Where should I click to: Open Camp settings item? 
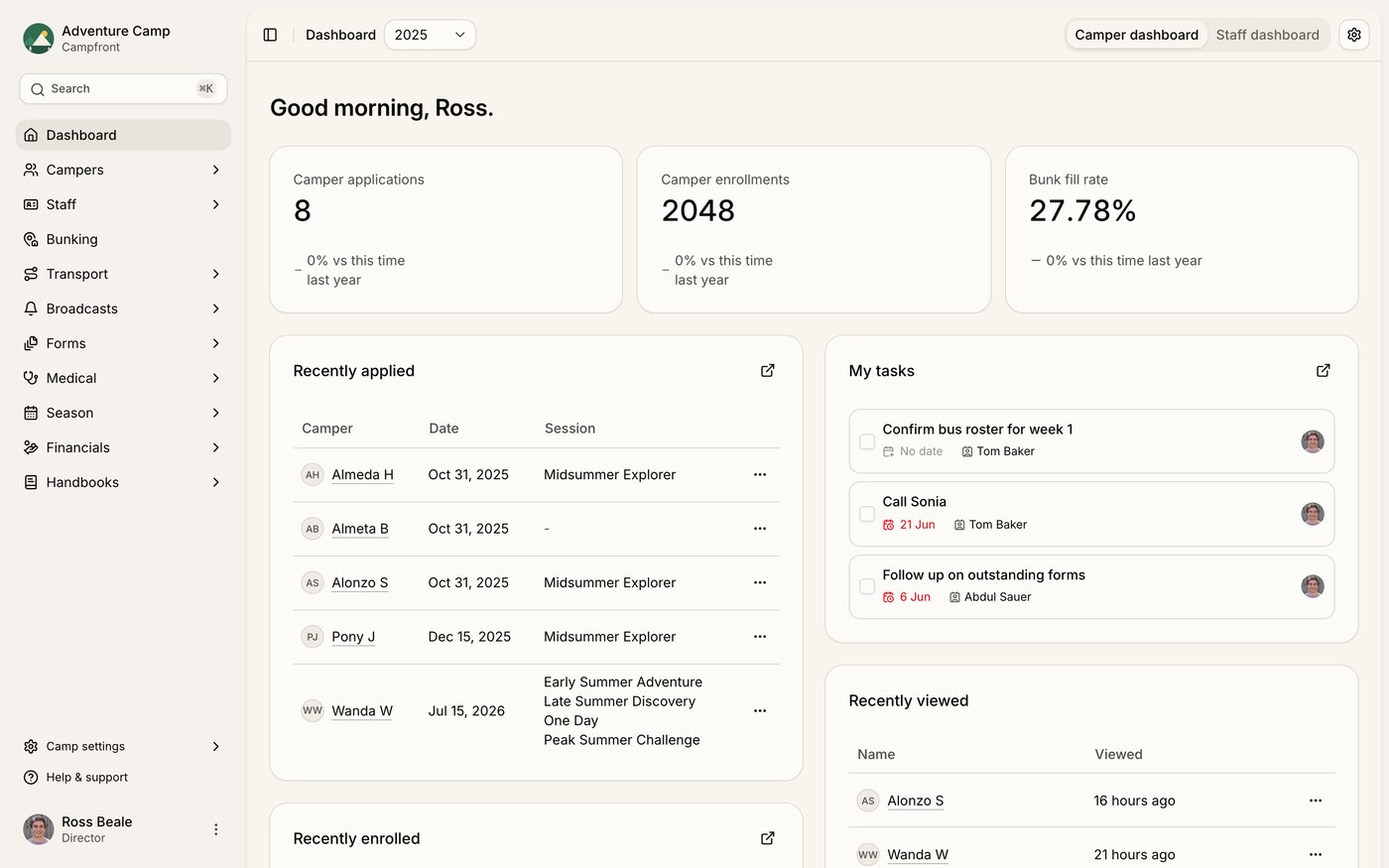[x=123, y=746]
